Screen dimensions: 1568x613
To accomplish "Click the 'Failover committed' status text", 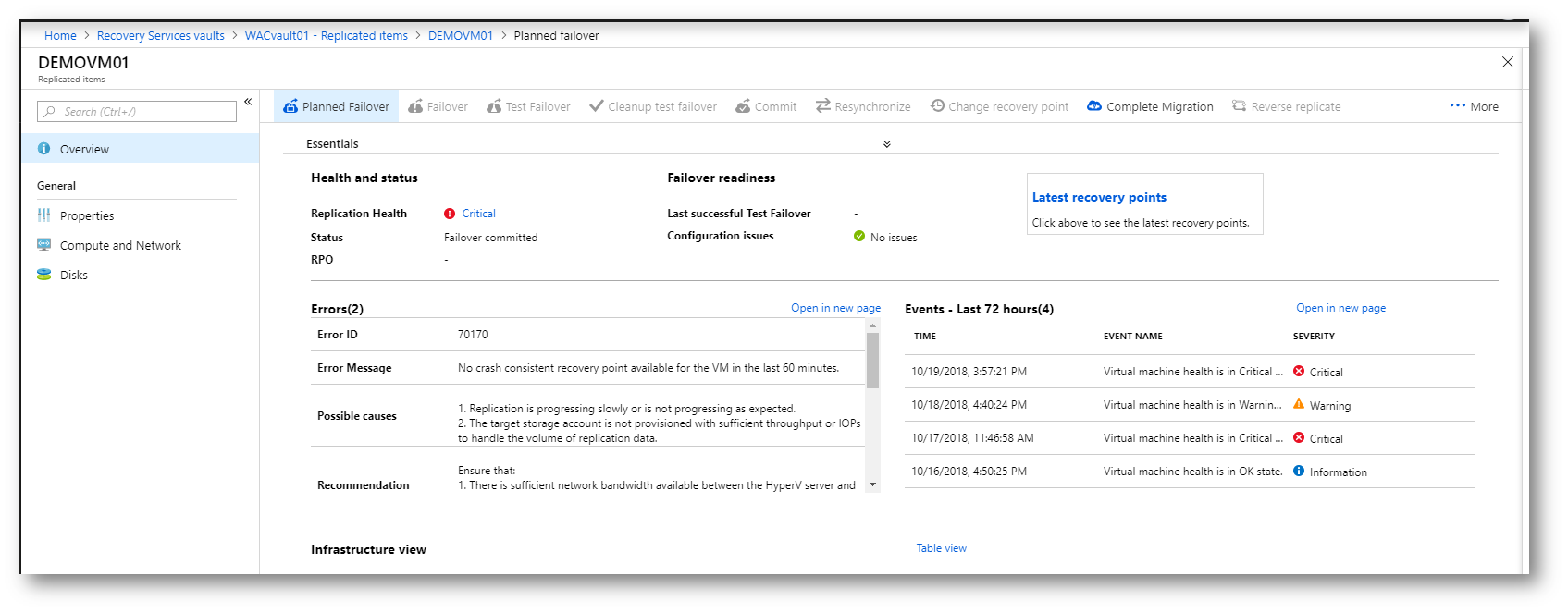I will pyautogui.click(x=490, y=238).
